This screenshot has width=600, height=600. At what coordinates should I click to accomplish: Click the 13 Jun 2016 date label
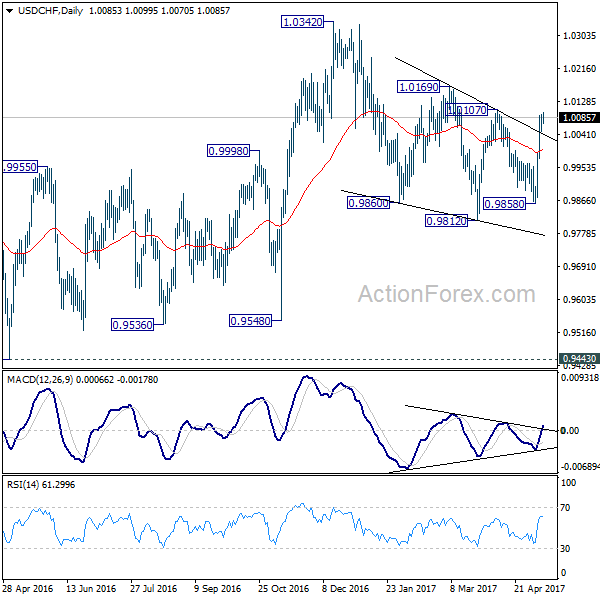(x=91, y=588)
